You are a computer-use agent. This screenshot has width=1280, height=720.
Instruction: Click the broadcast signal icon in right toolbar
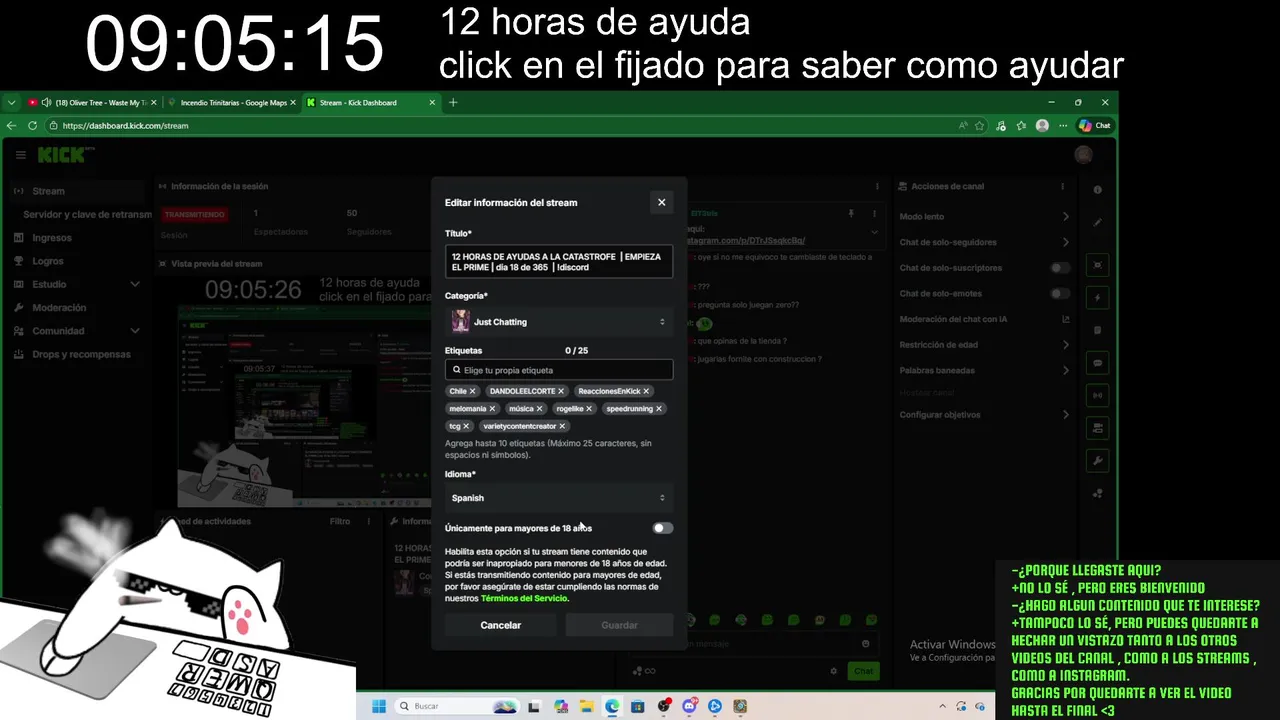[x=1098, y=395]
